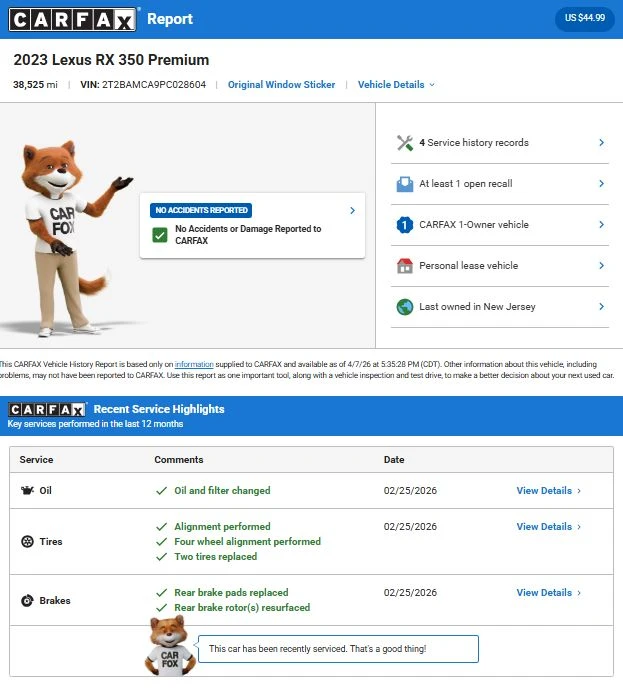Click the globe icon for New Jersey
This screenshot has height=692, width=623.
(x=405, y=307)
